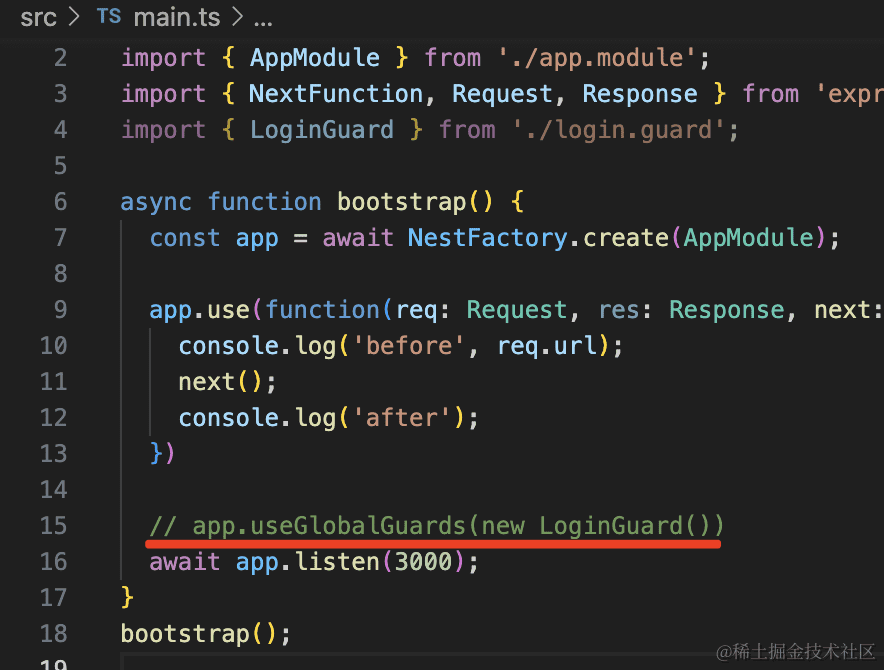Click line number 9 in gutter
884x670 pixels.
[x=60, y=309]
